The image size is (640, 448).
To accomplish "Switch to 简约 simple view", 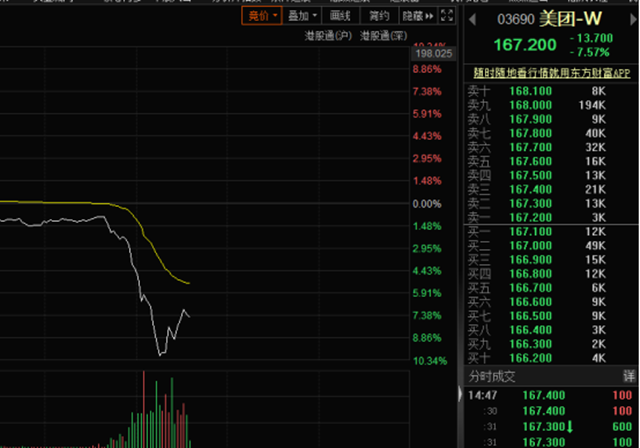I will (x=379, y=16).
